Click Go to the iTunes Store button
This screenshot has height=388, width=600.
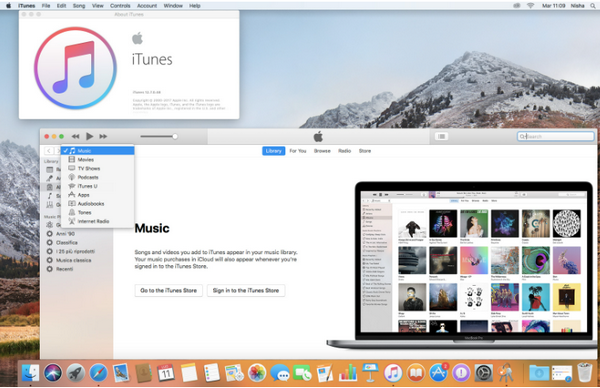[168, 290]
